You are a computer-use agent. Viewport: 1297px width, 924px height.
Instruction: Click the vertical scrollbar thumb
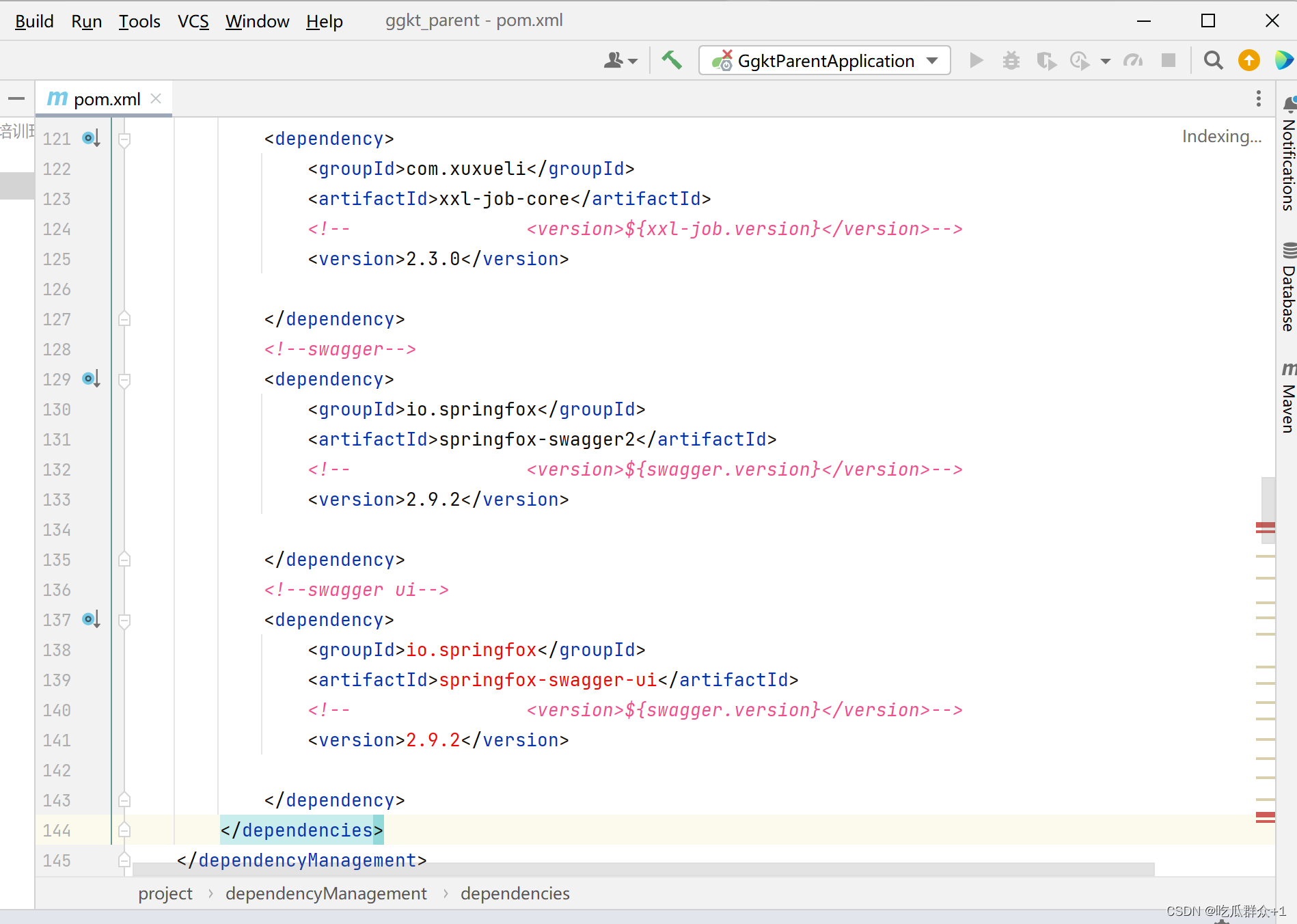click(1268, 510)
